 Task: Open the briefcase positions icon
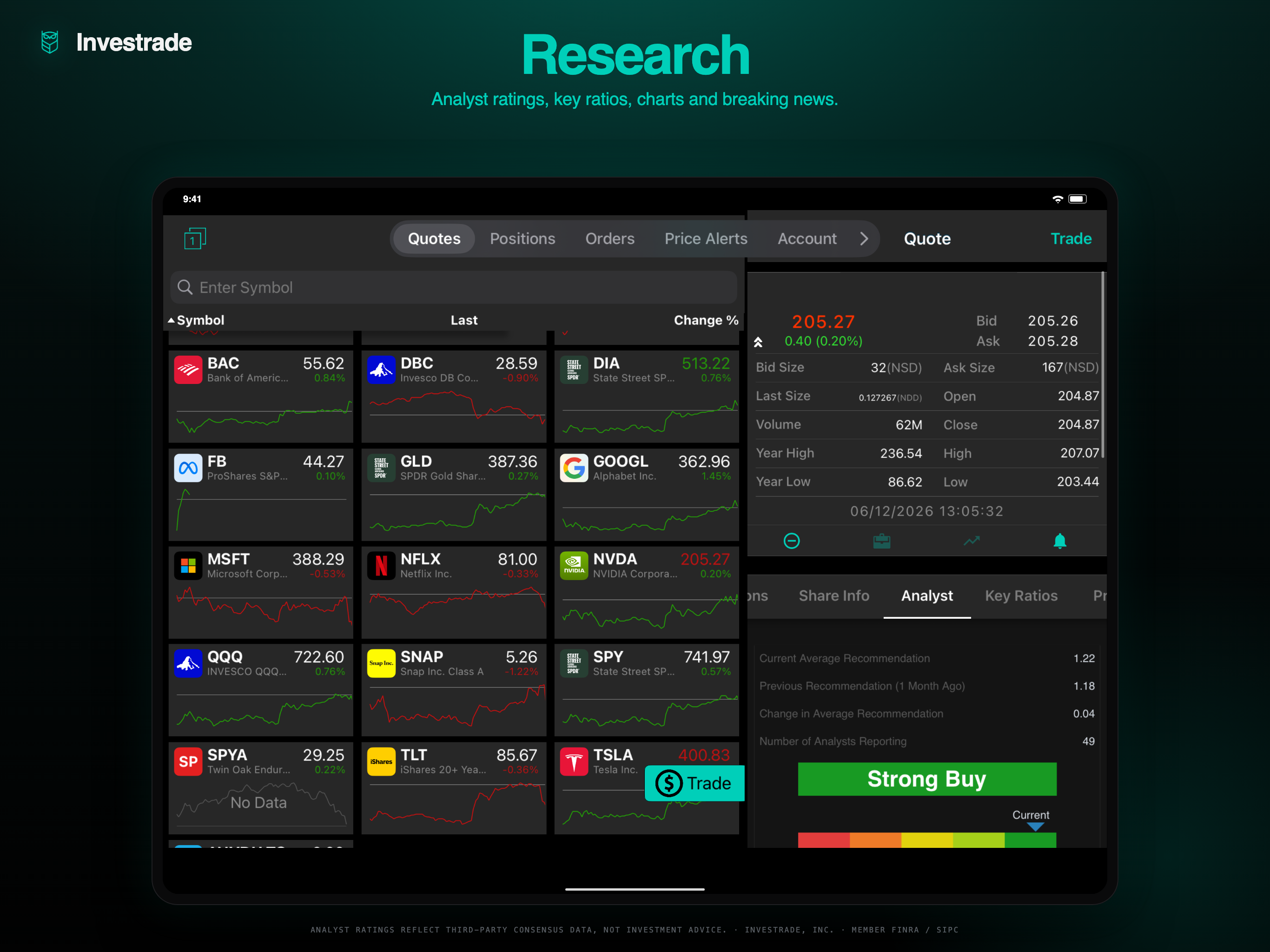pos(881,541)
